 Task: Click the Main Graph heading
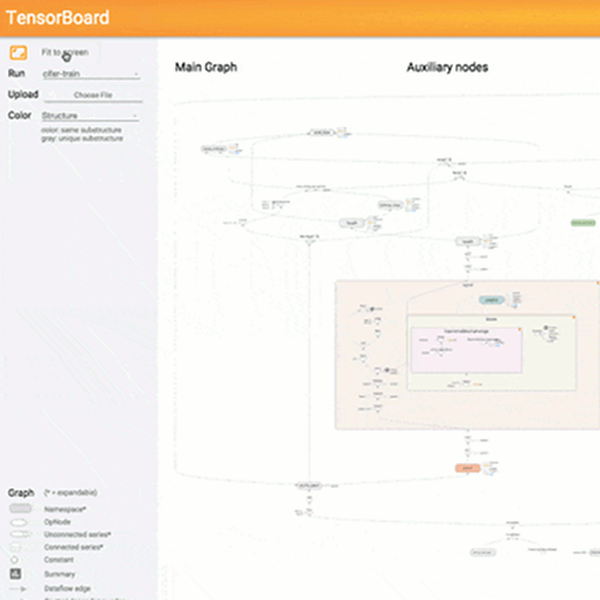206,67
